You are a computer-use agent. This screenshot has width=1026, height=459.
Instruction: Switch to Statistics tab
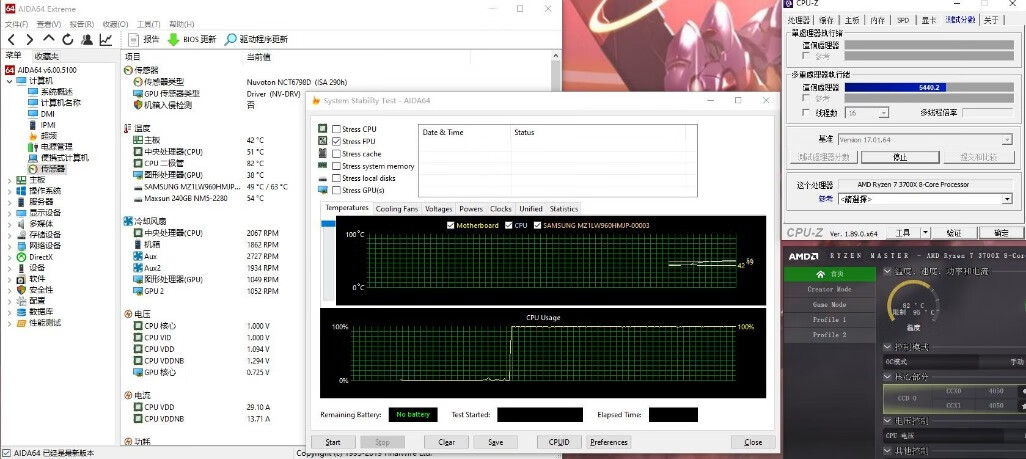click(563, 209)
